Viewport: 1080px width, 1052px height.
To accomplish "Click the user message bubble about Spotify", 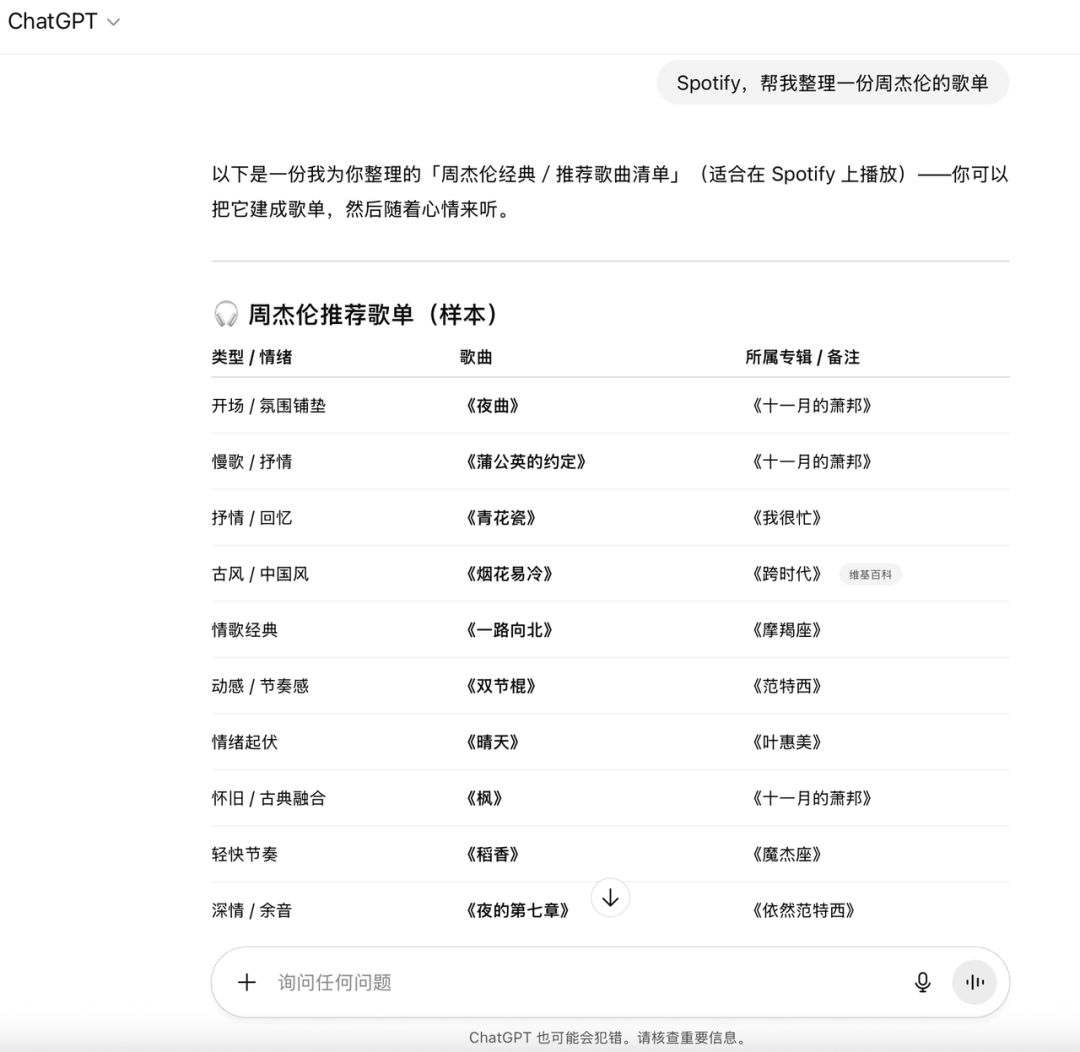I will pos(832,83).
